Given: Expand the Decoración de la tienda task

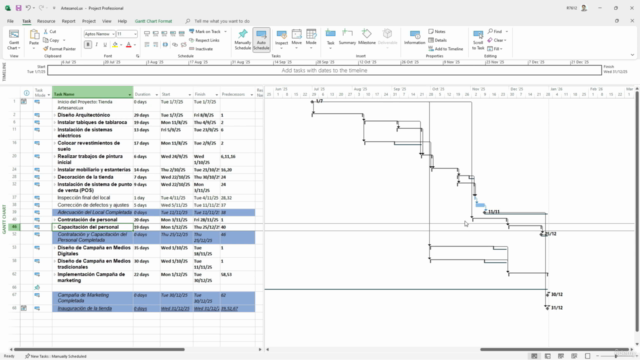Looking at the screenshot, I should (55, 177).
